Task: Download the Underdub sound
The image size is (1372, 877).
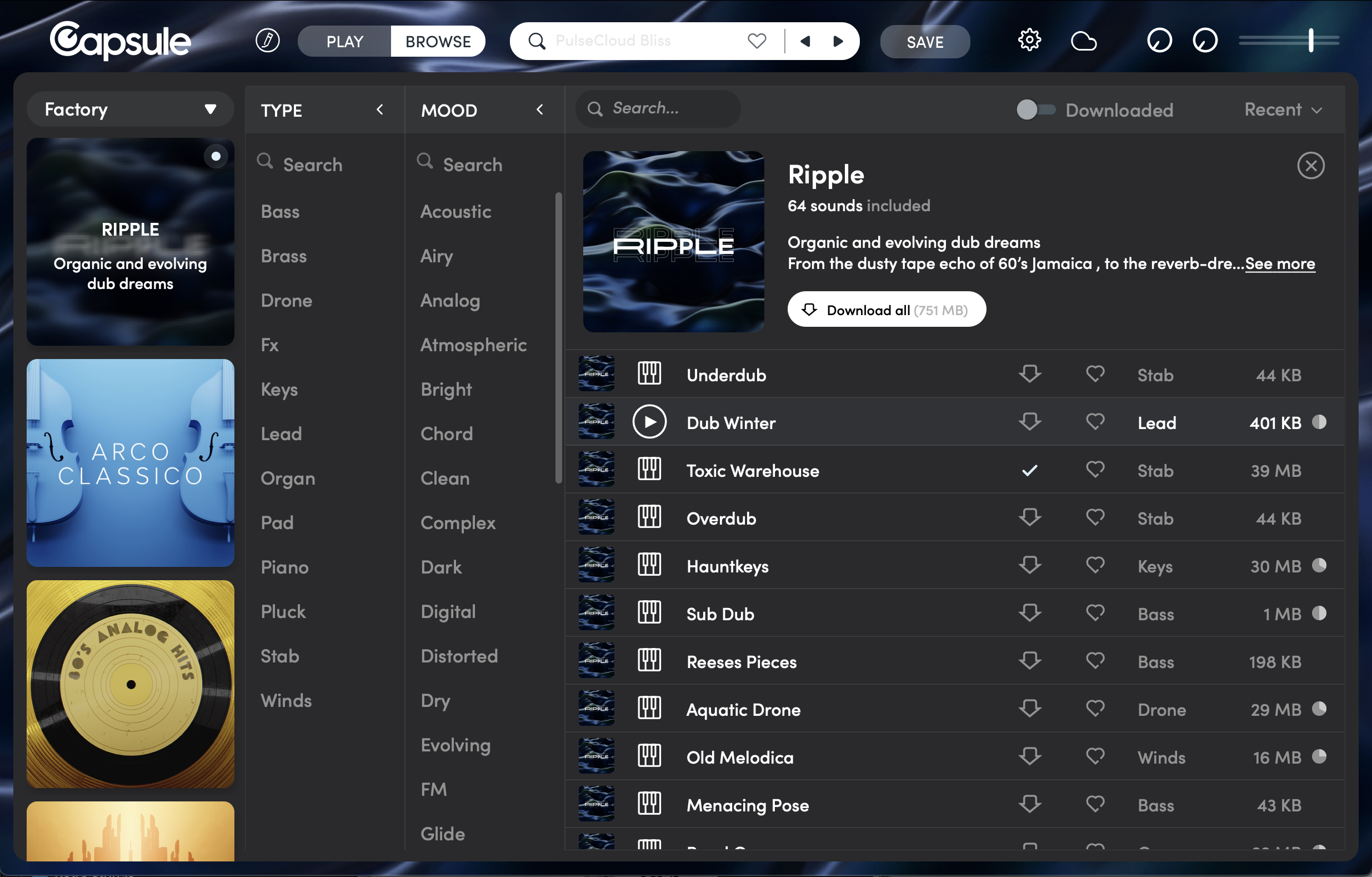Action: (x=1030, y=375)
